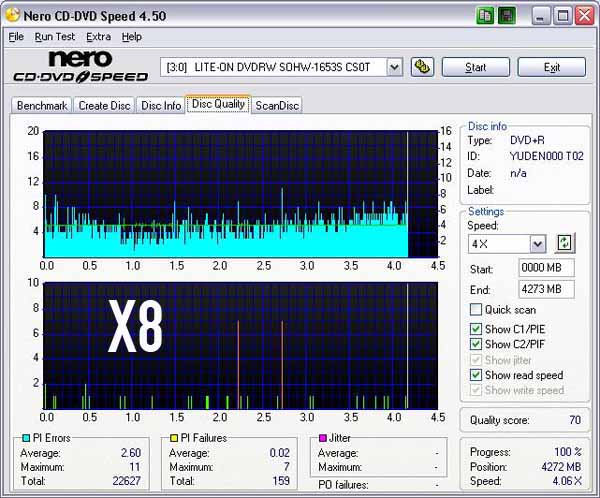Viewport: 600px width, 498px height.
Task: Click the drive options icon next to the drive selector
Action: [x=422, y=67]
